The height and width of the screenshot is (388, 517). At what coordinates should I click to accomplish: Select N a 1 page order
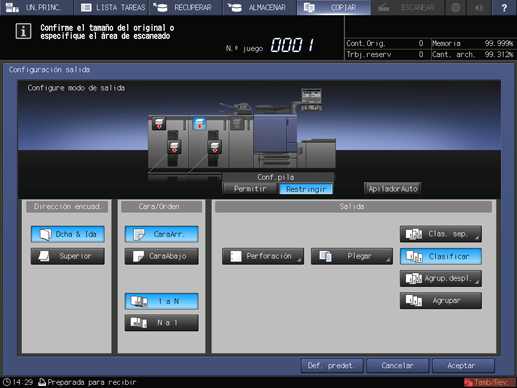click(x=162, y=323)
